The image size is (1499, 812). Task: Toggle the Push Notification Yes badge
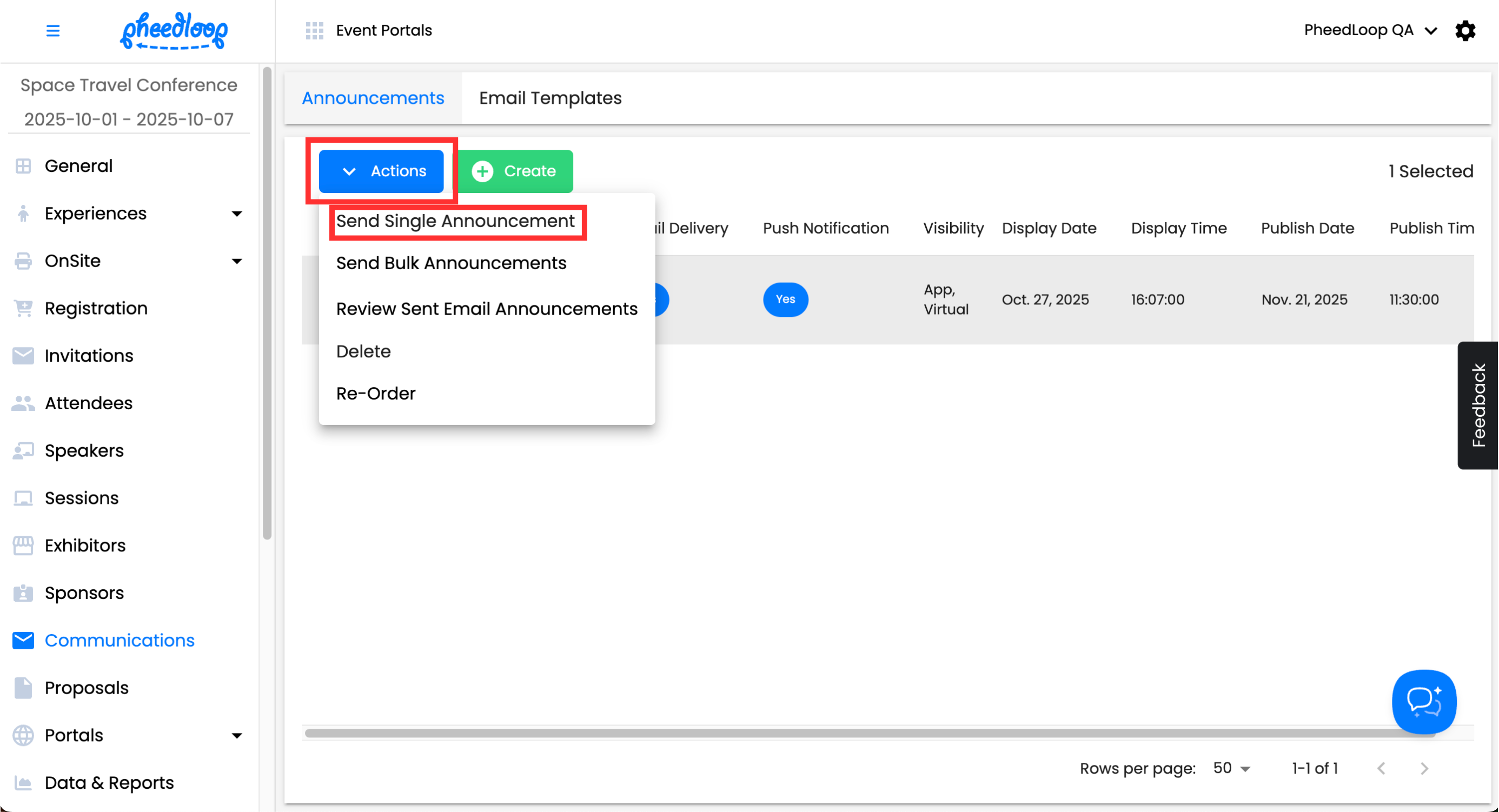[785, 299]
